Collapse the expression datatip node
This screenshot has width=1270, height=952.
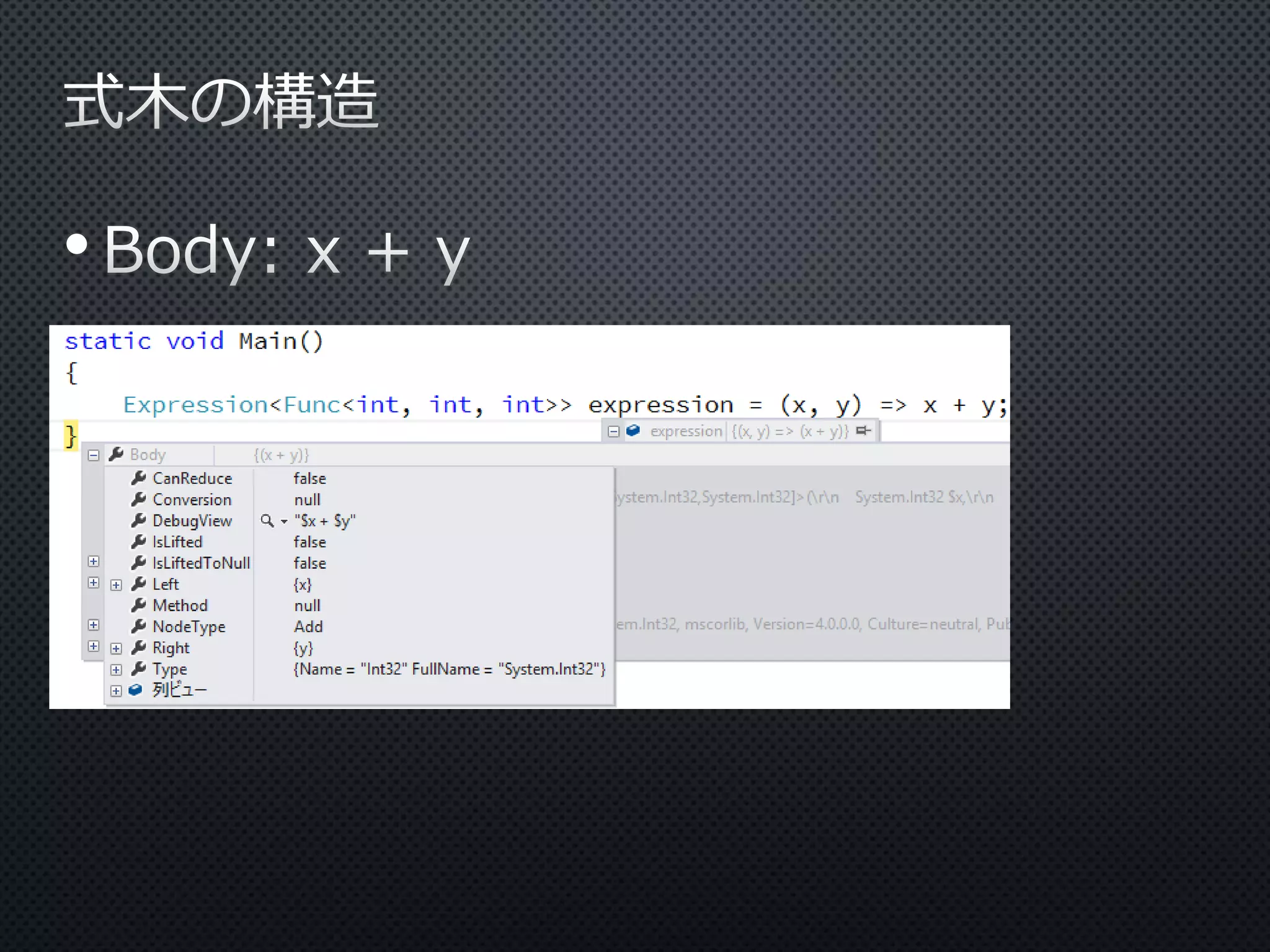click(613, 431)
